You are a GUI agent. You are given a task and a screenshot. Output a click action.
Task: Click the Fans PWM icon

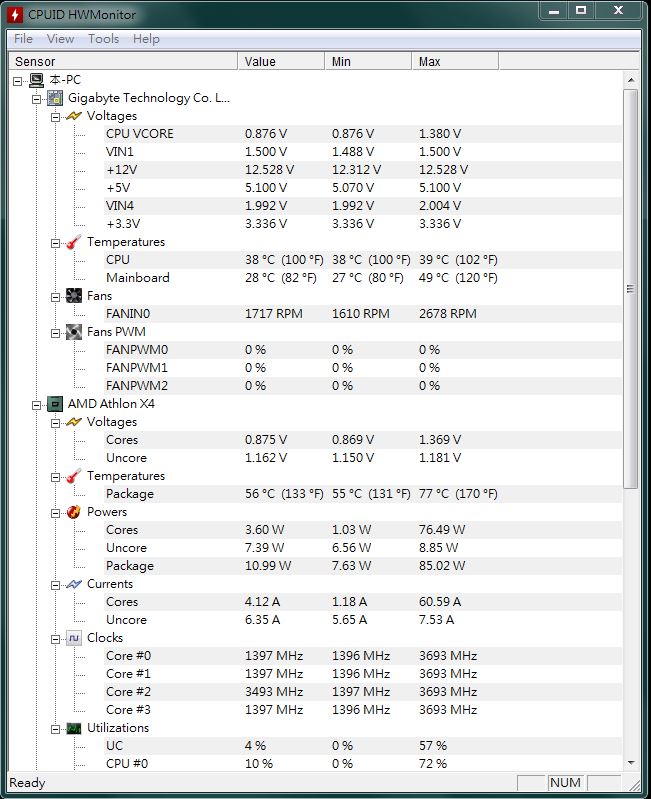74,332
